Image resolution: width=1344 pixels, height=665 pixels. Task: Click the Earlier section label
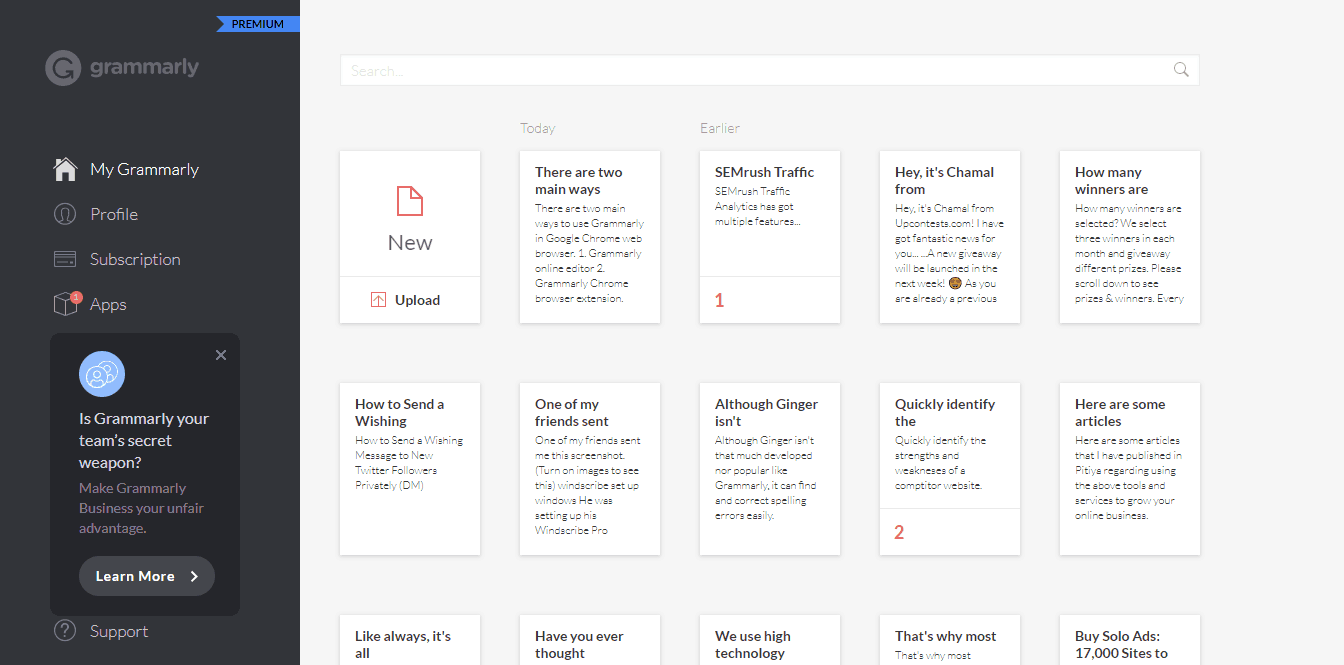(720, 128)
